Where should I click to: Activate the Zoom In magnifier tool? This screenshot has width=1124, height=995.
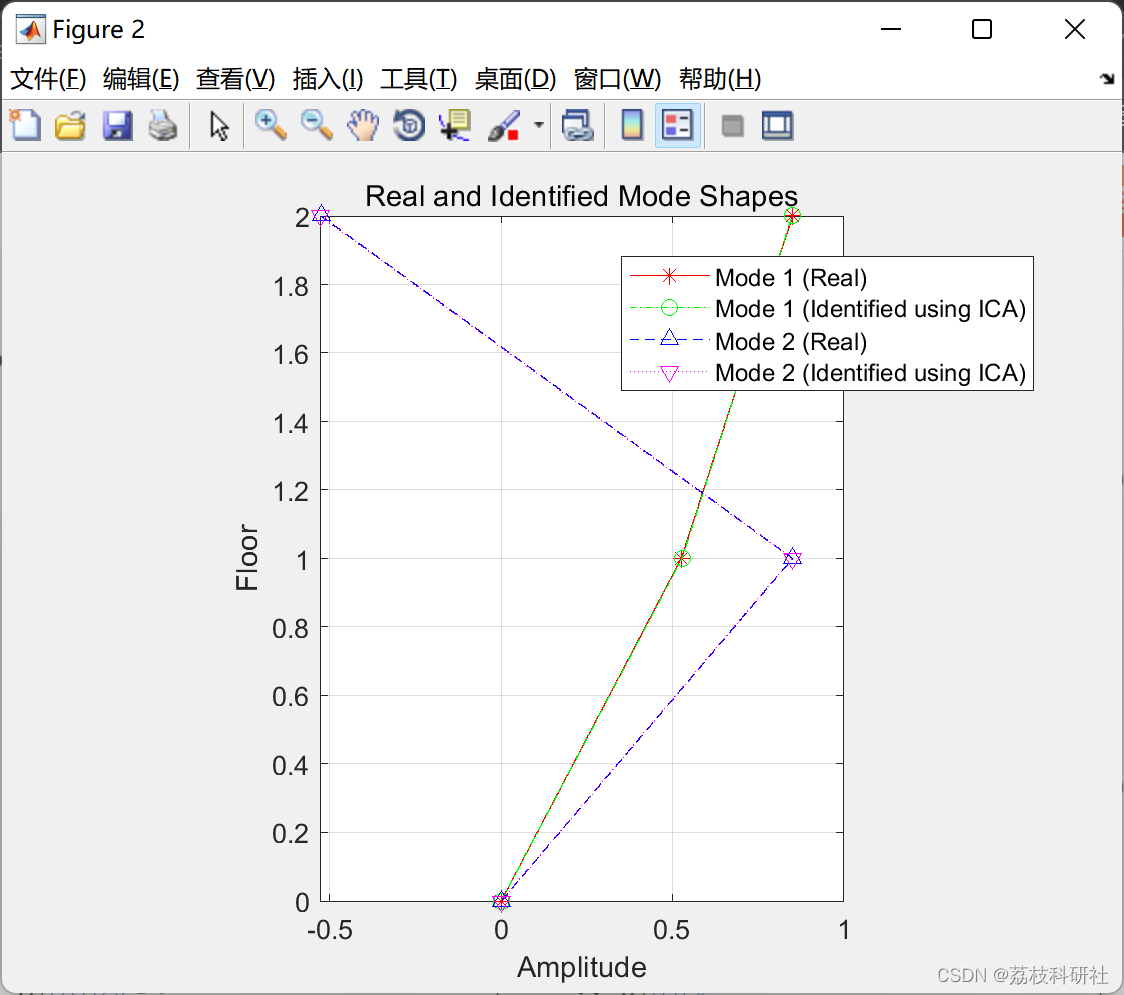click(271, 125)
